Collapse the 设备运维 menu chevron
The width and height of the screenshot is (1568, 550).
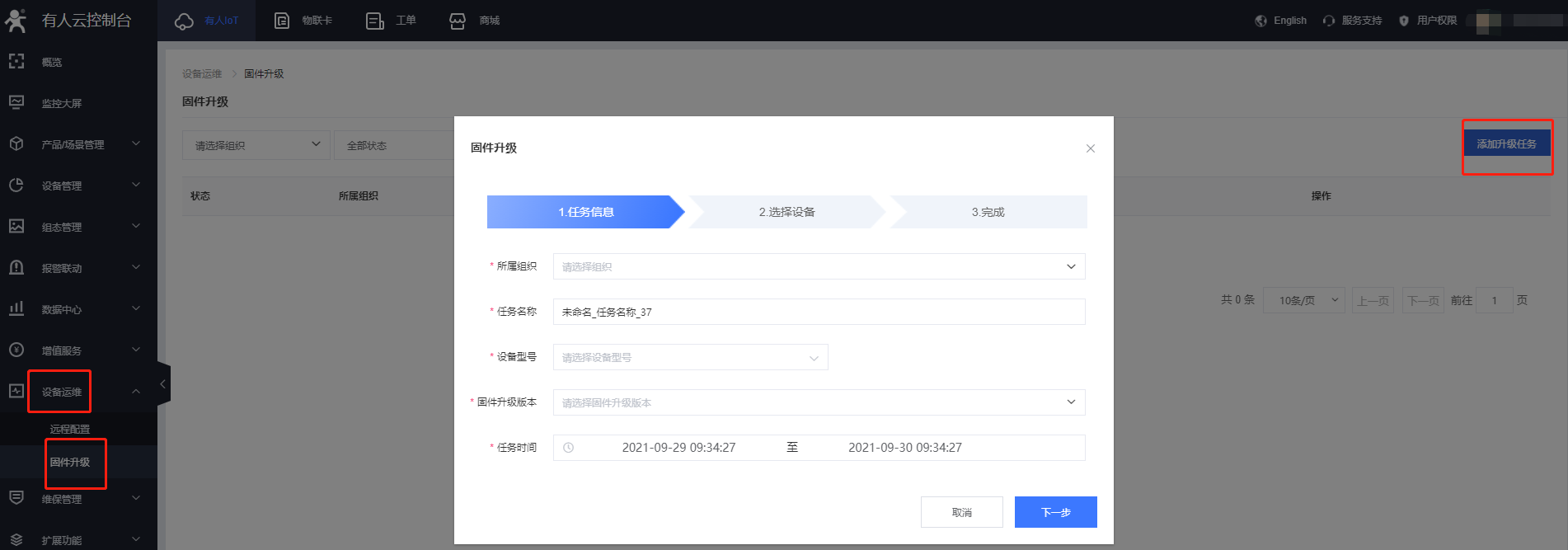(136, 391)
